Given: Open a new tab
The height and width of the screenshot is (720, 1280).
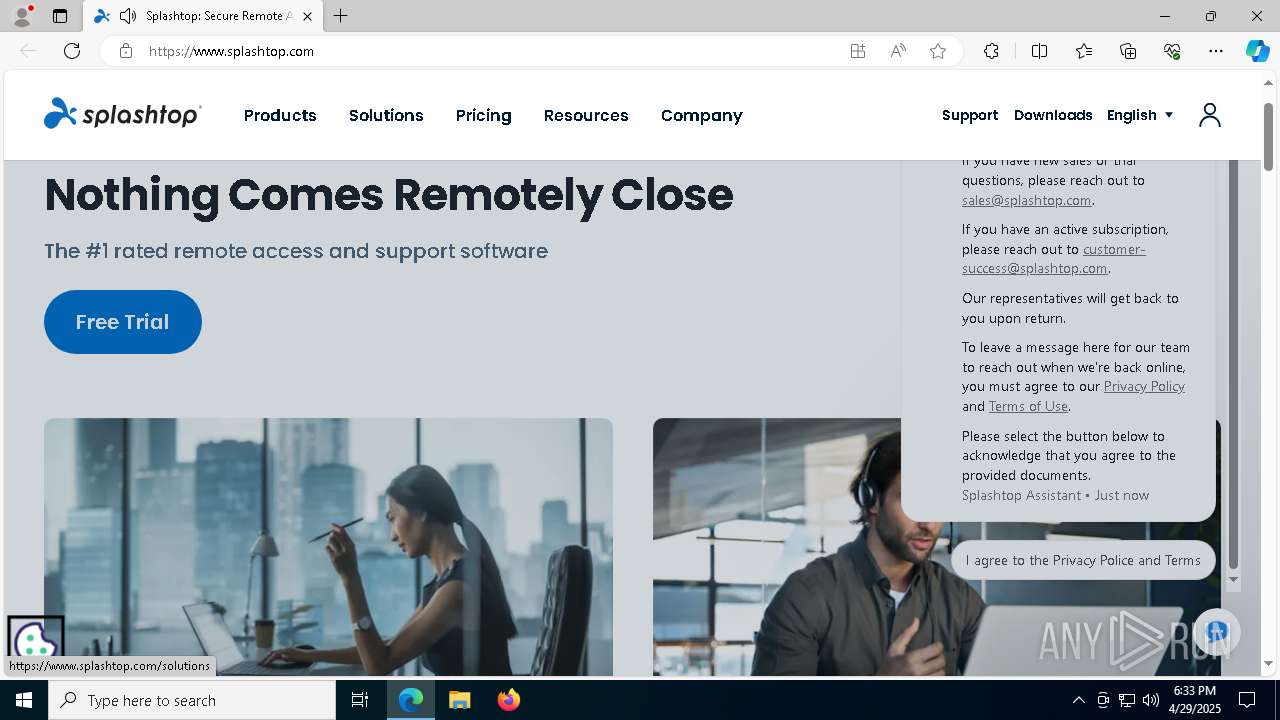Looking at the screenshot, I should tap(341, 16).
